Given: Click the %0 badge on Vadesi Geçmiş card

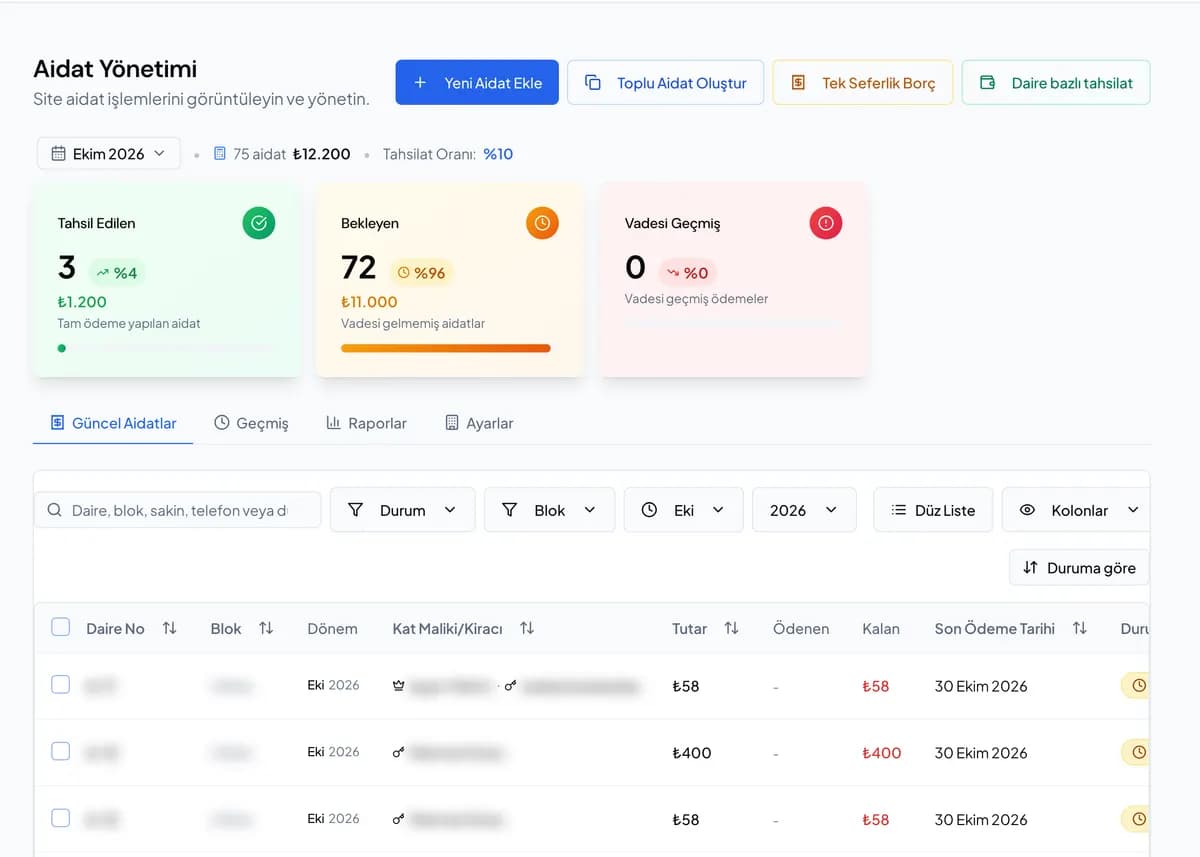Looking at the screenshot, I should point(687,273).
